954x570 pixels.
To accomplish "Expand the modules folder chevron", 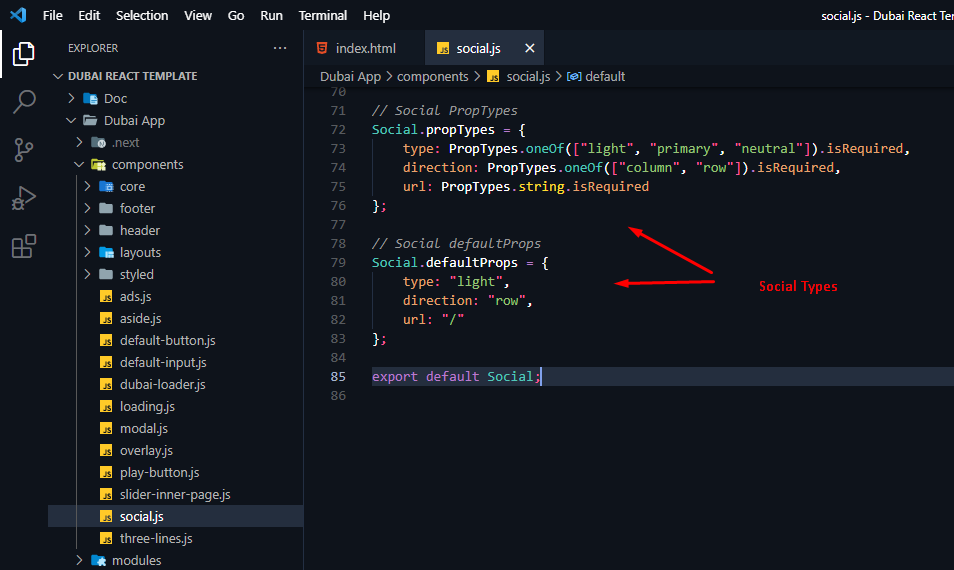I will coord(79,560).
